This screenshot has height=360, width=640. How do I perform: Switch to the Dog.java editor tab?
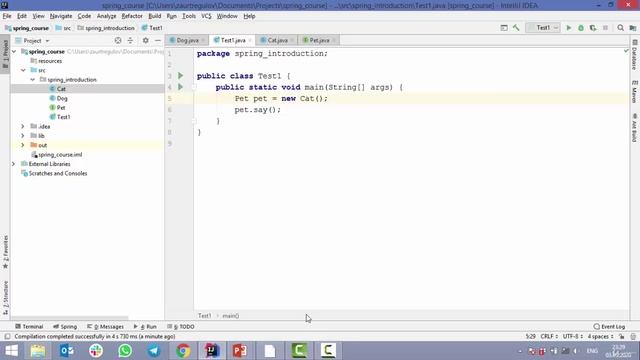coord(187,40)
